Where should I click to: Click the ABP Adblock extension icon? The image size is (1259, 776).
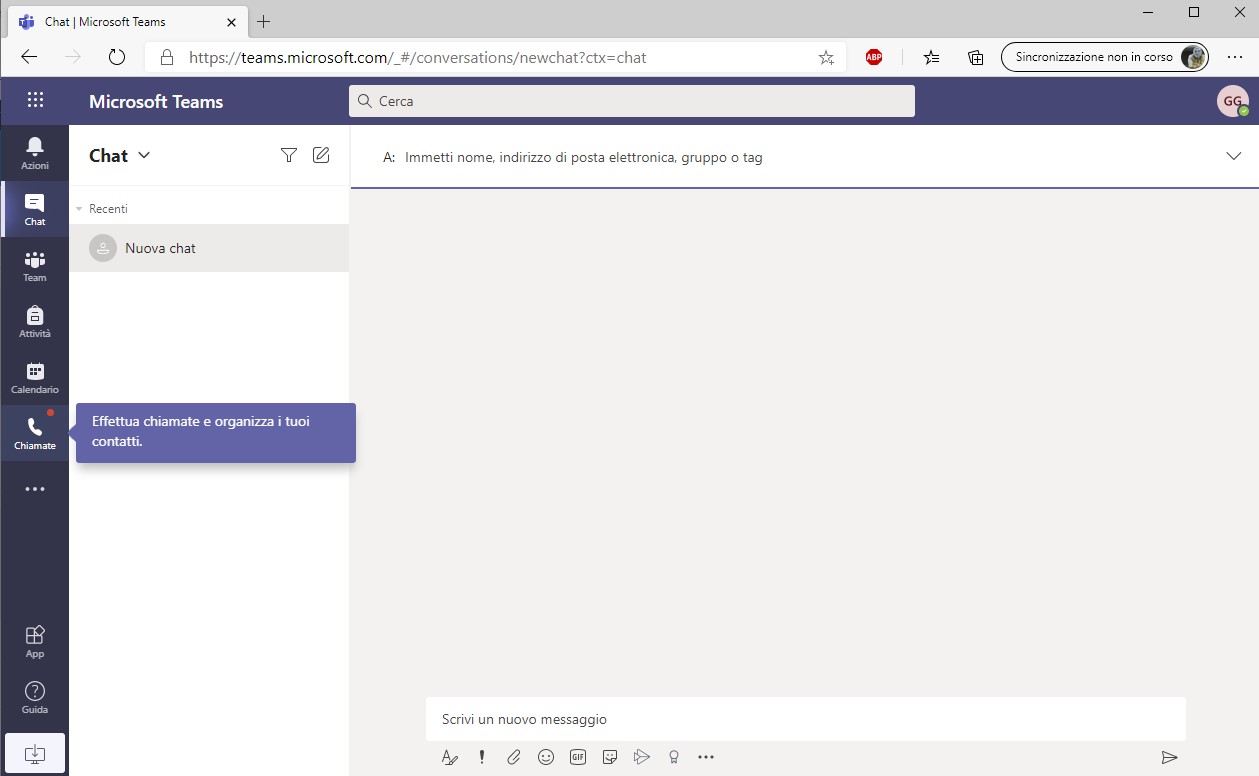pyautogui.click(x=874, y=57)
